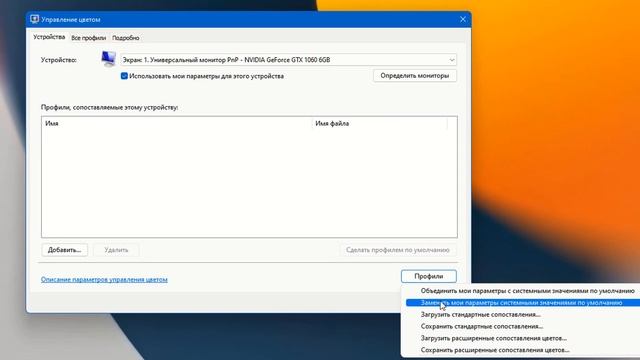Click the Определить мониторы button
Screen dimensions: 640x360
[415, 76]
